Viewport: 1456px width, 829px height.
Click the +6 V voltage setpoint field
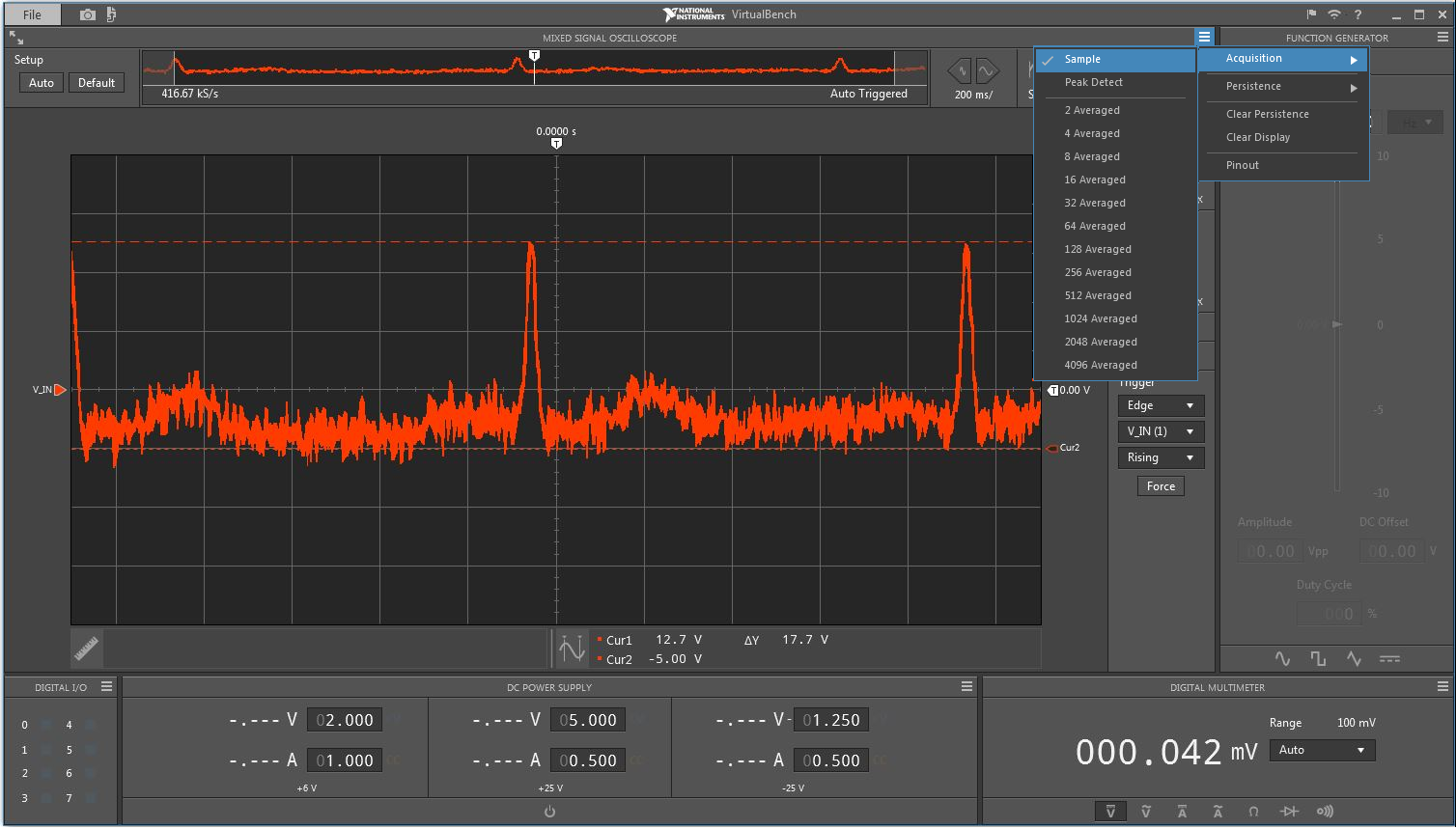345,720
